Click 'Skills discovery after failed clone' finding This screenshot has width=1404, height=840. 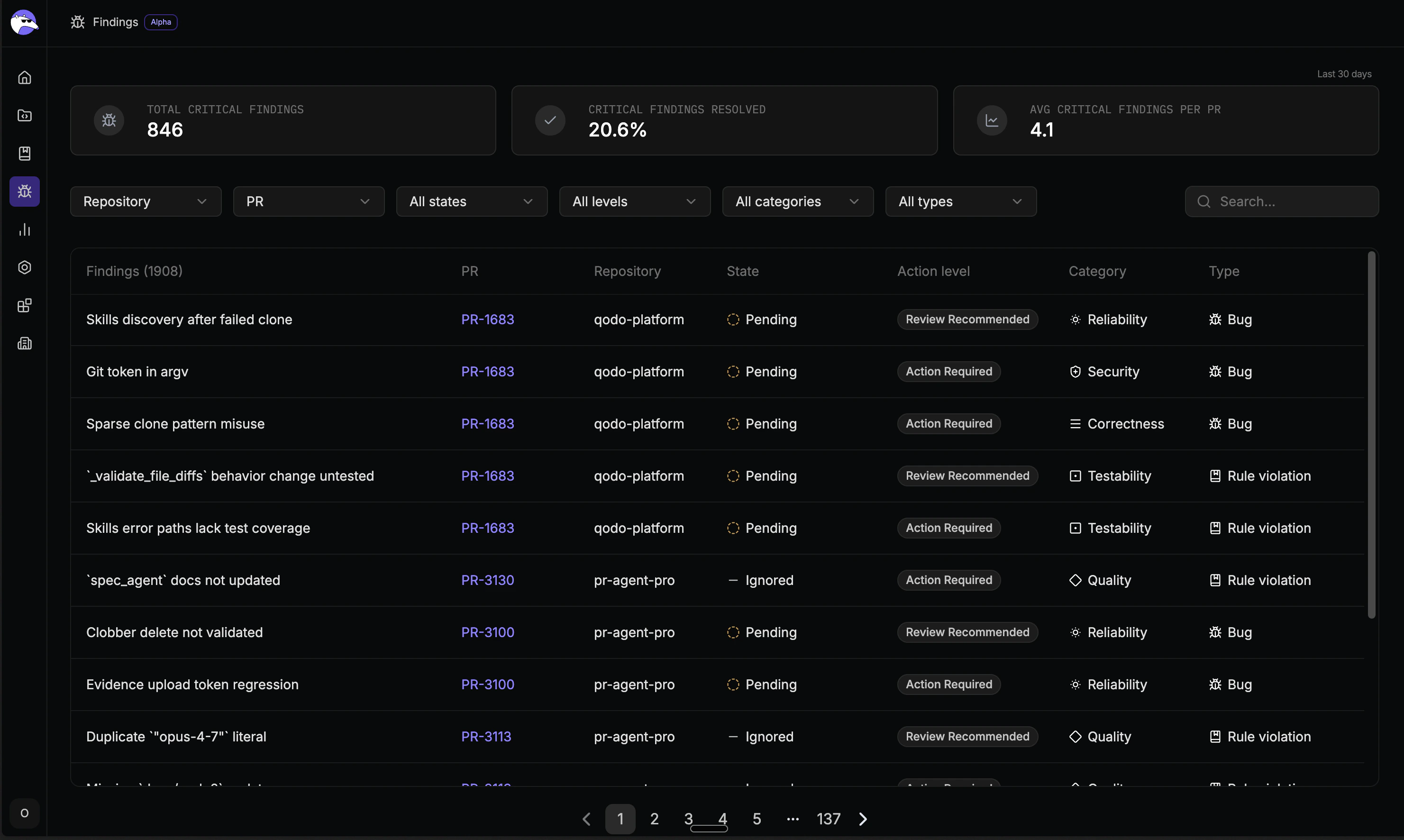189,320
